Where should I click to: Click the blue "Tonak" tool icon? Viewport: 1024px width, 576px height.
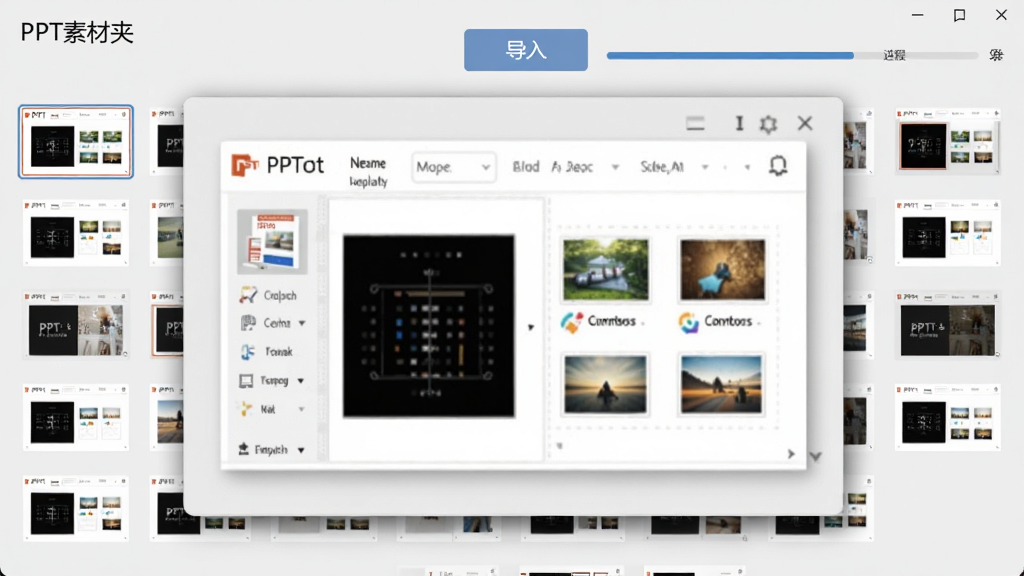point(248,351)
